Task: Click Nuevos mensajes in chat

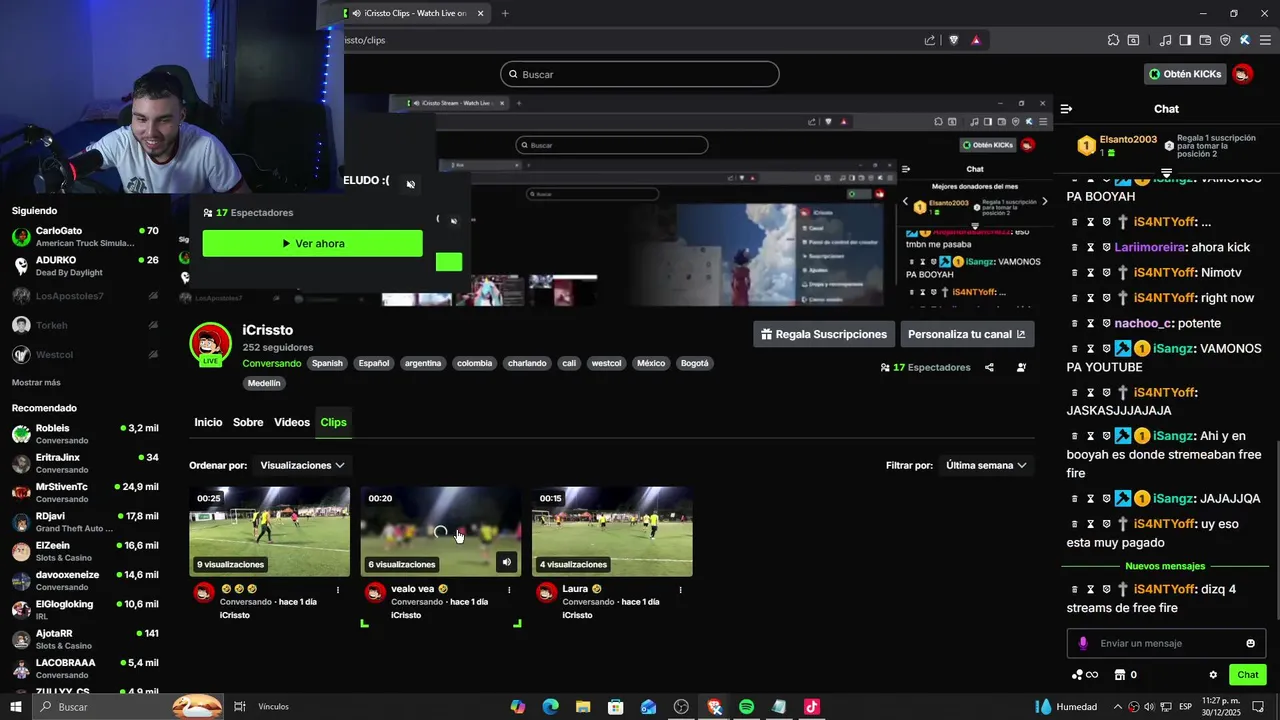Action: pos(1165,566)
